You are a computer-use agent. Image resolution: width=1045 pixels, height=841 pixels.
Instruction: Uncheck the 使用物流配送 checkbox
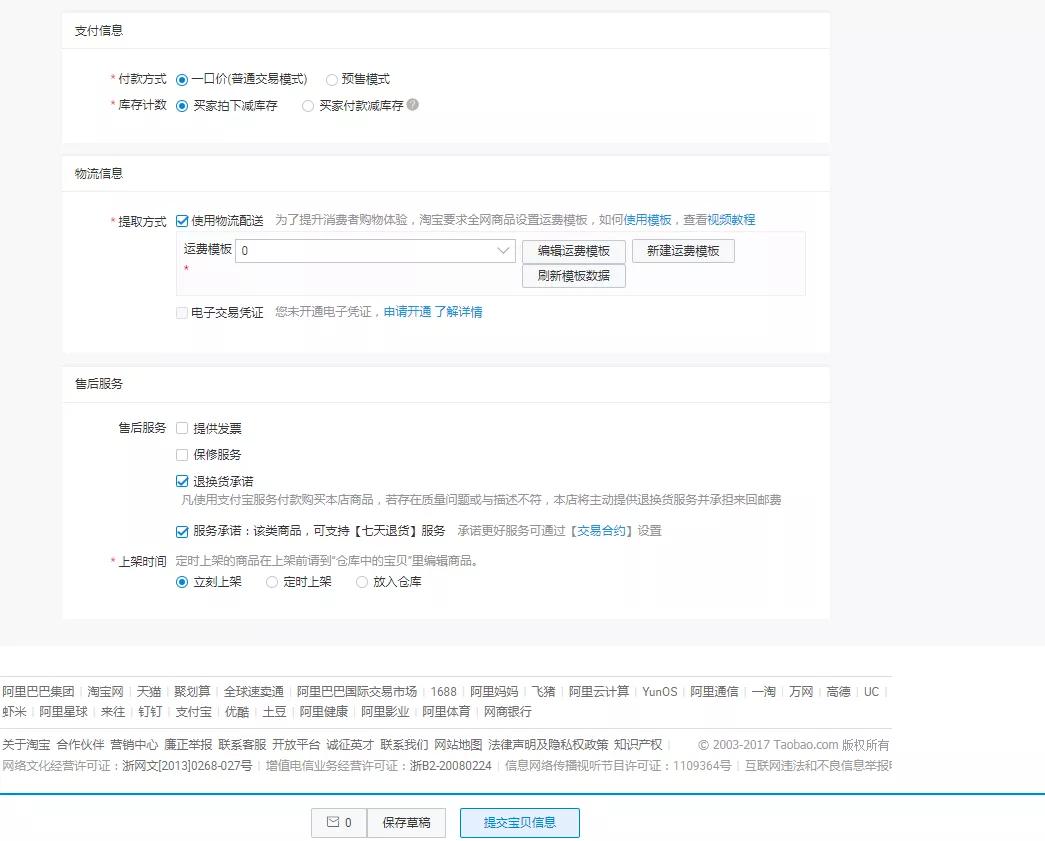(x=181, y=221)
